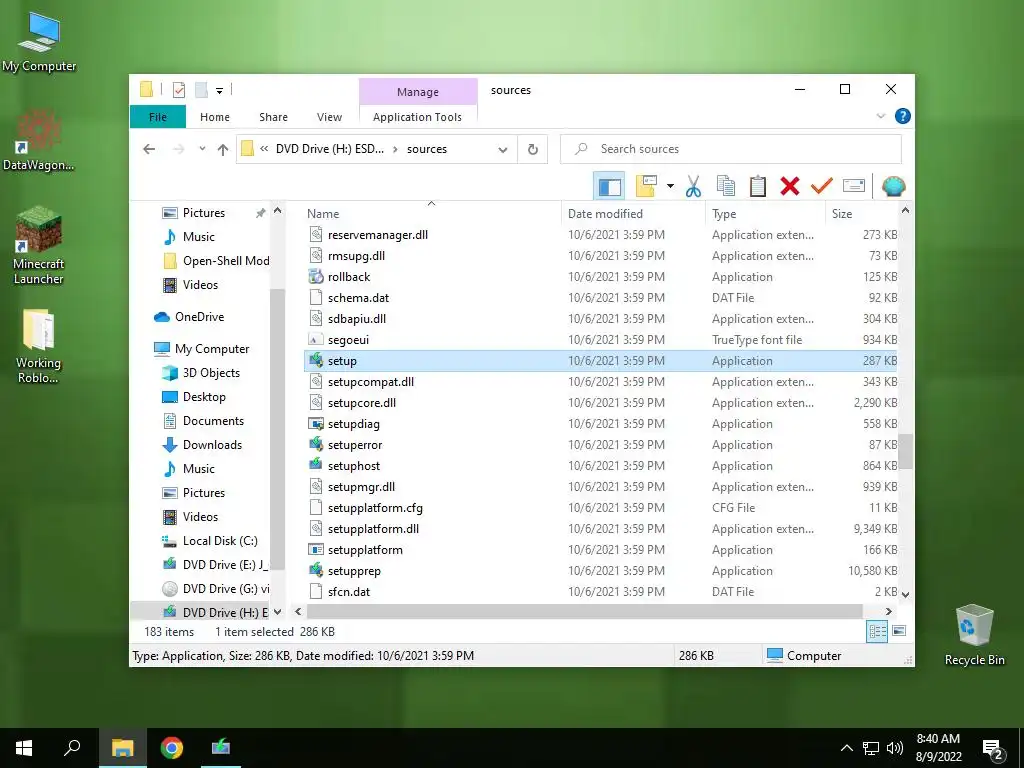Click the globe shell icon in toolbar
Viewport: 1024px width, 768px height.
coord(893,187)
